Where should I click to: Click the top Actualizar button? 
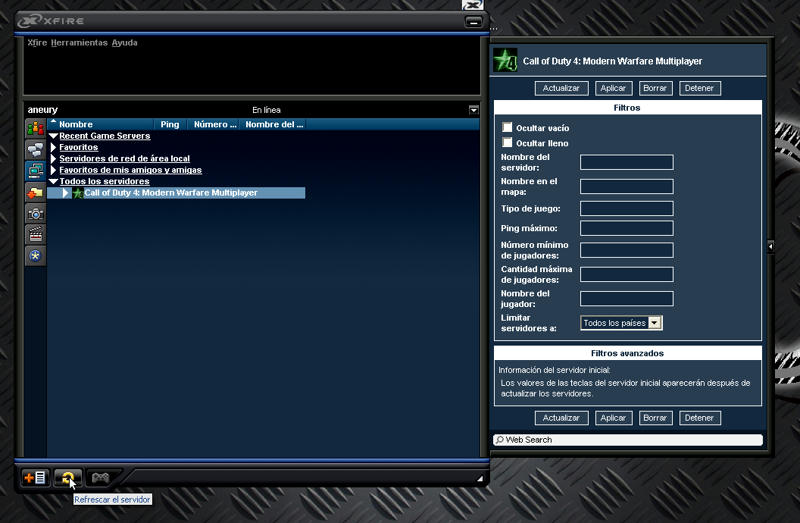click(561, 88)
